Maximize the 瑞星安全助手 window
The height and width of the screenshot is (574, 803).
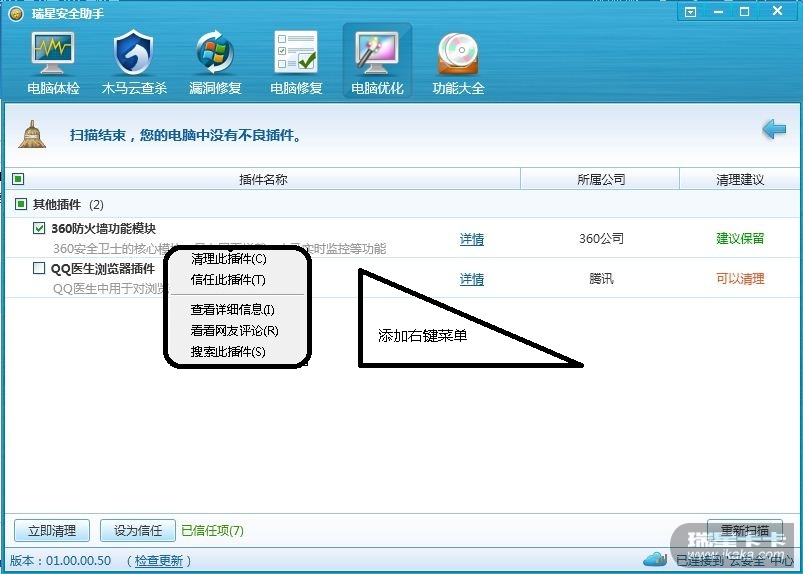coord(745,12)
